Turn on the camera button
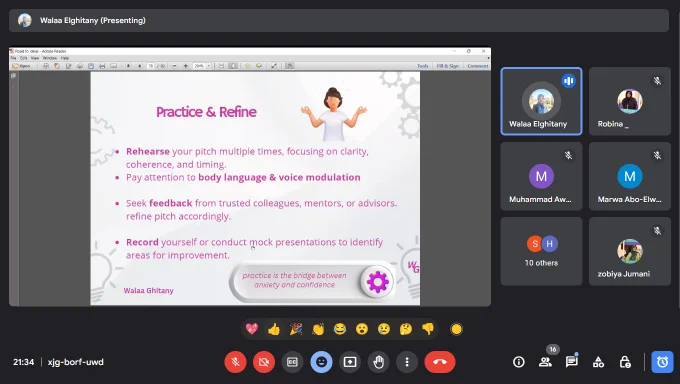The height and width of the screenshot is (384, 680). 264,362
